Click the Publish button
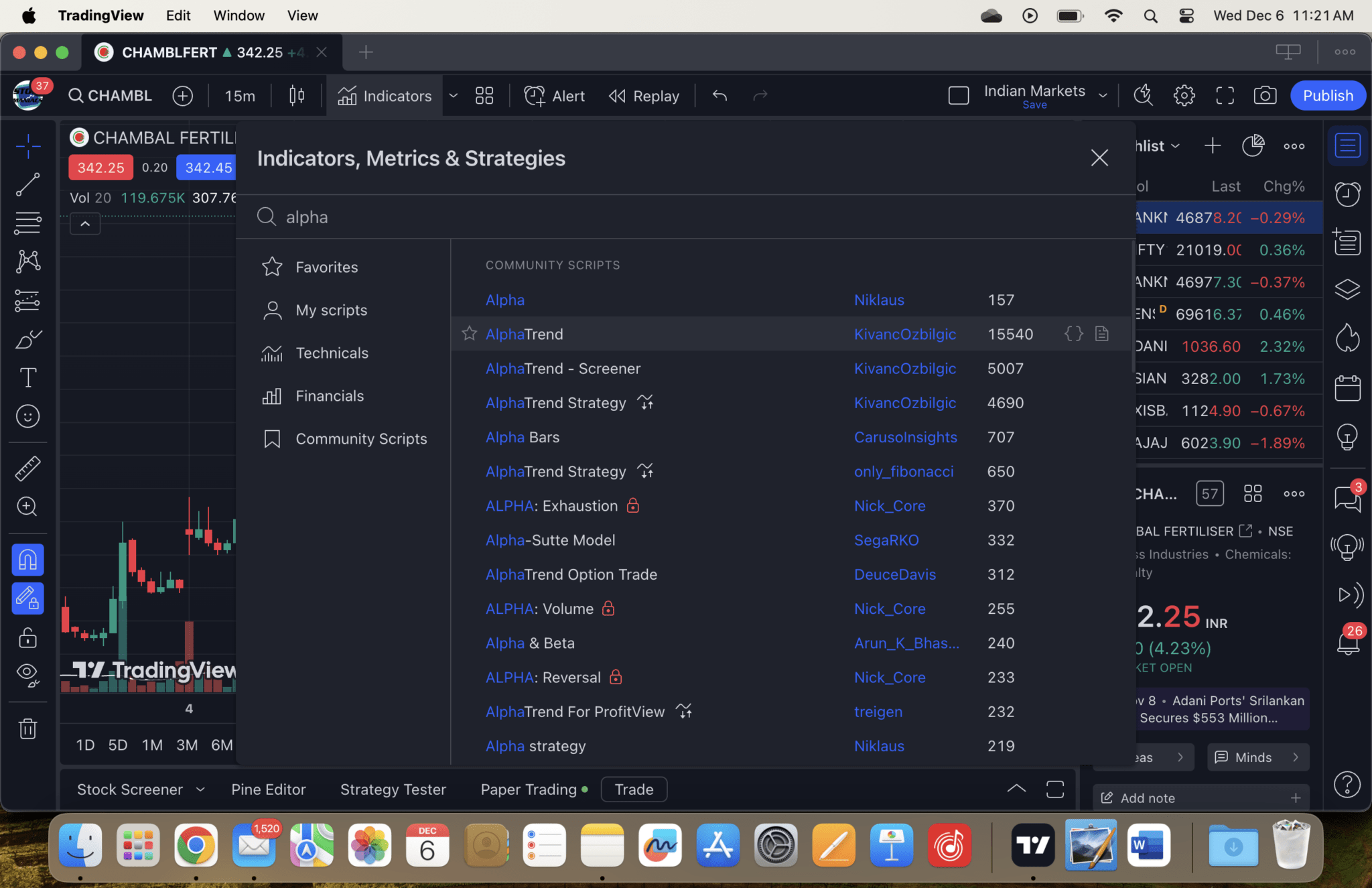Screen dimensions: 1372x888 click(x=1327, y=96)
